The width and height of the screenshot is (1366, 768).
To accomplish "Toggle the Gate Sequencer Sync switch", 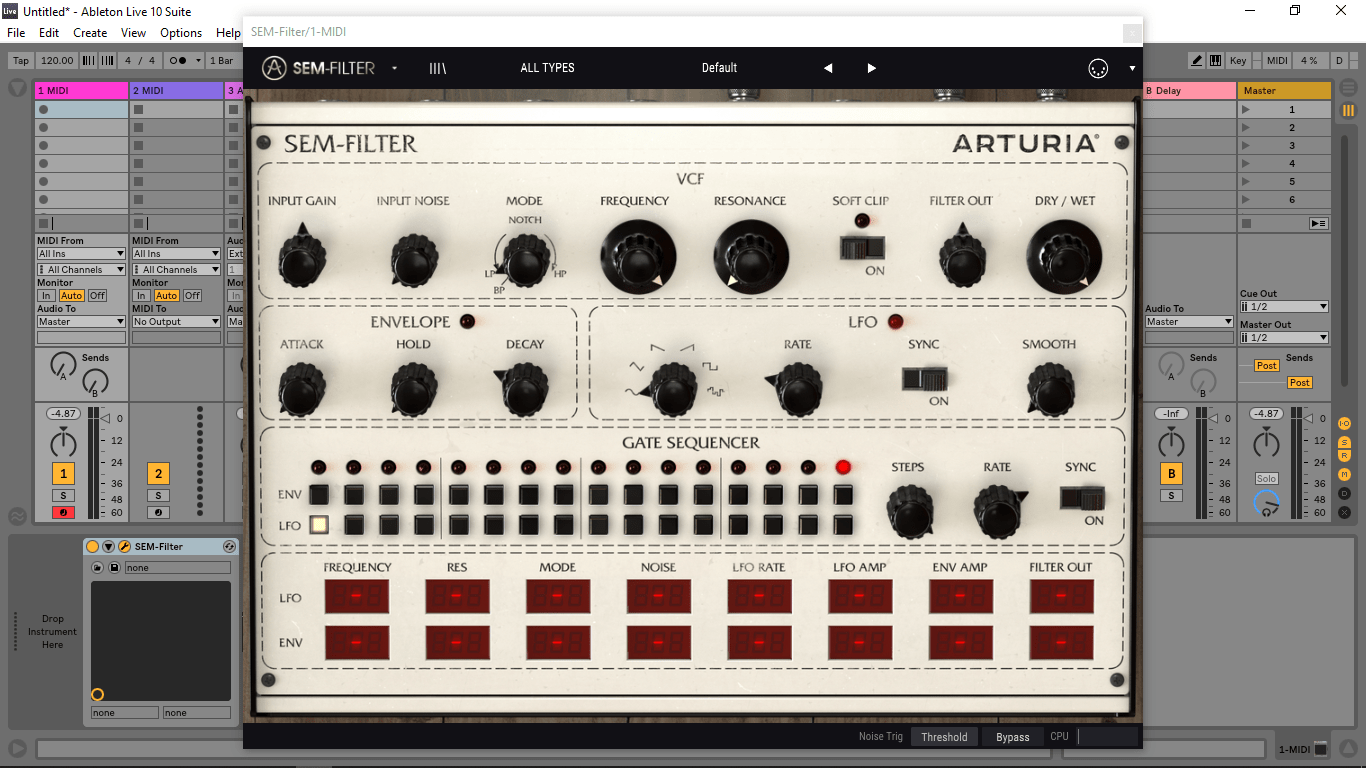I will tap(1082, 497).
